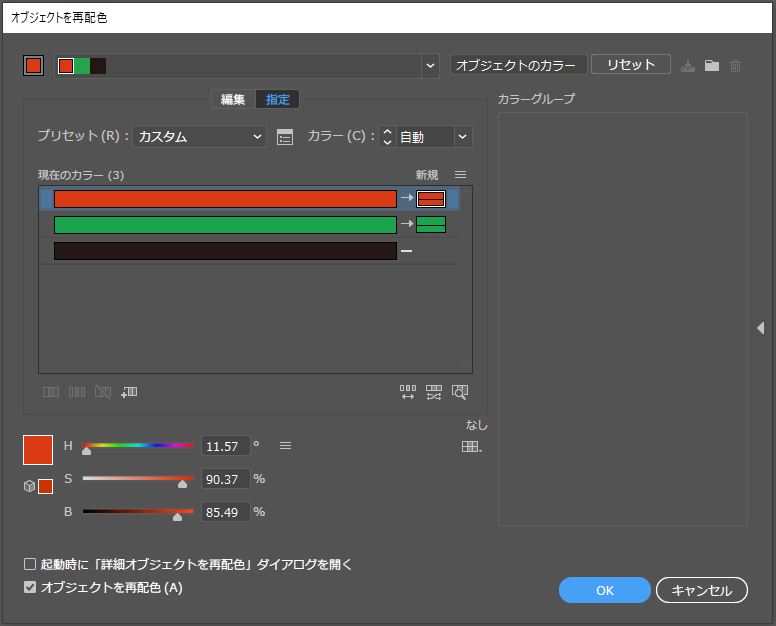Image resolution: width=776 pixels, height=626 pixels.
Task: Click the find color in artwork icon
Action: tap(460, 392)
